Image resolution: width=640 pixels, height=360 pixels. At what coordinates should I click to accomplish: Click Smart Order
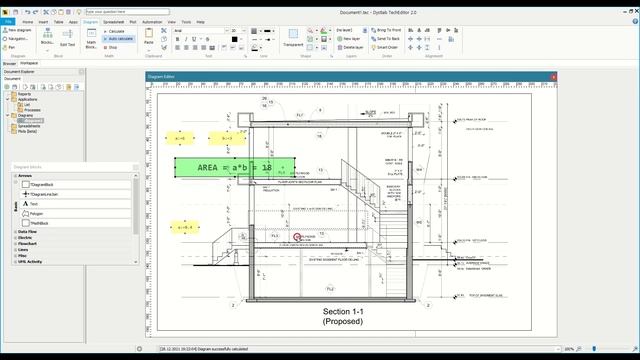point(384,47)
